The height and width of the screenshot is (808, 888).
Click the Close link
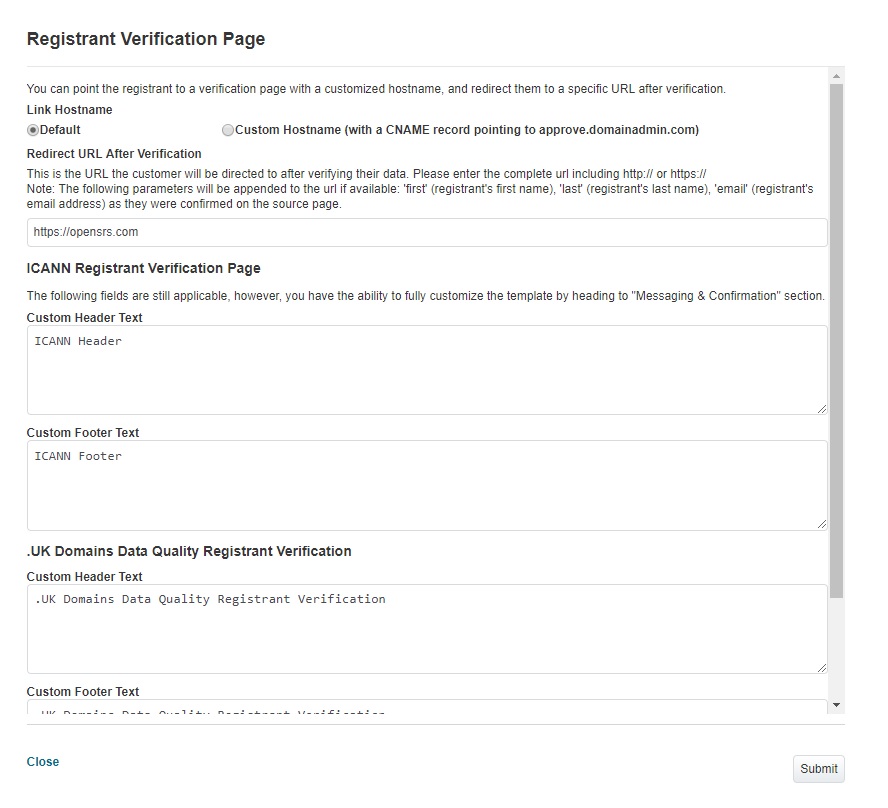(42, 762)
